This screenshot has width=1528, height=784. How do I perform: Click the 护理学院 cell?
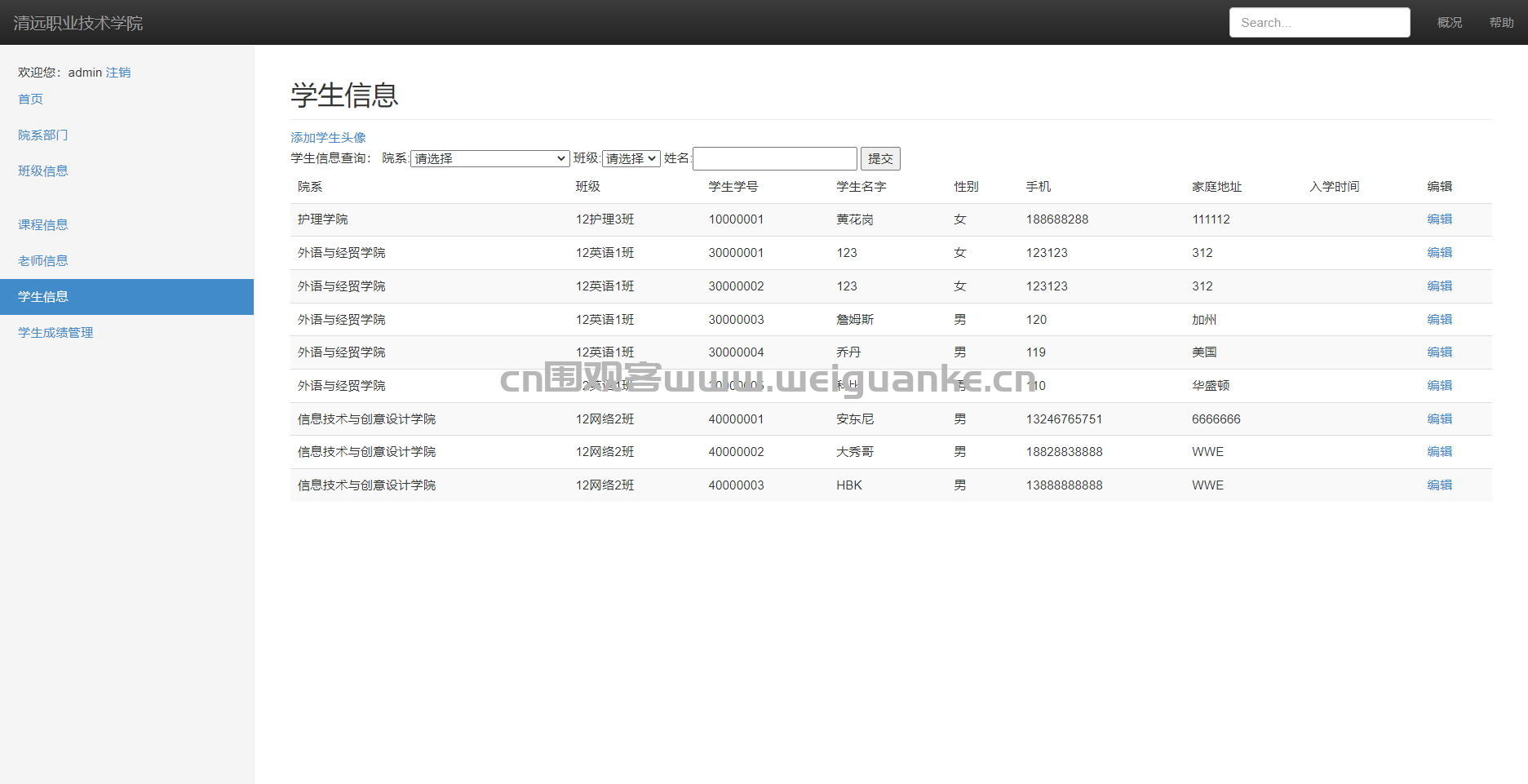[322, 219]
